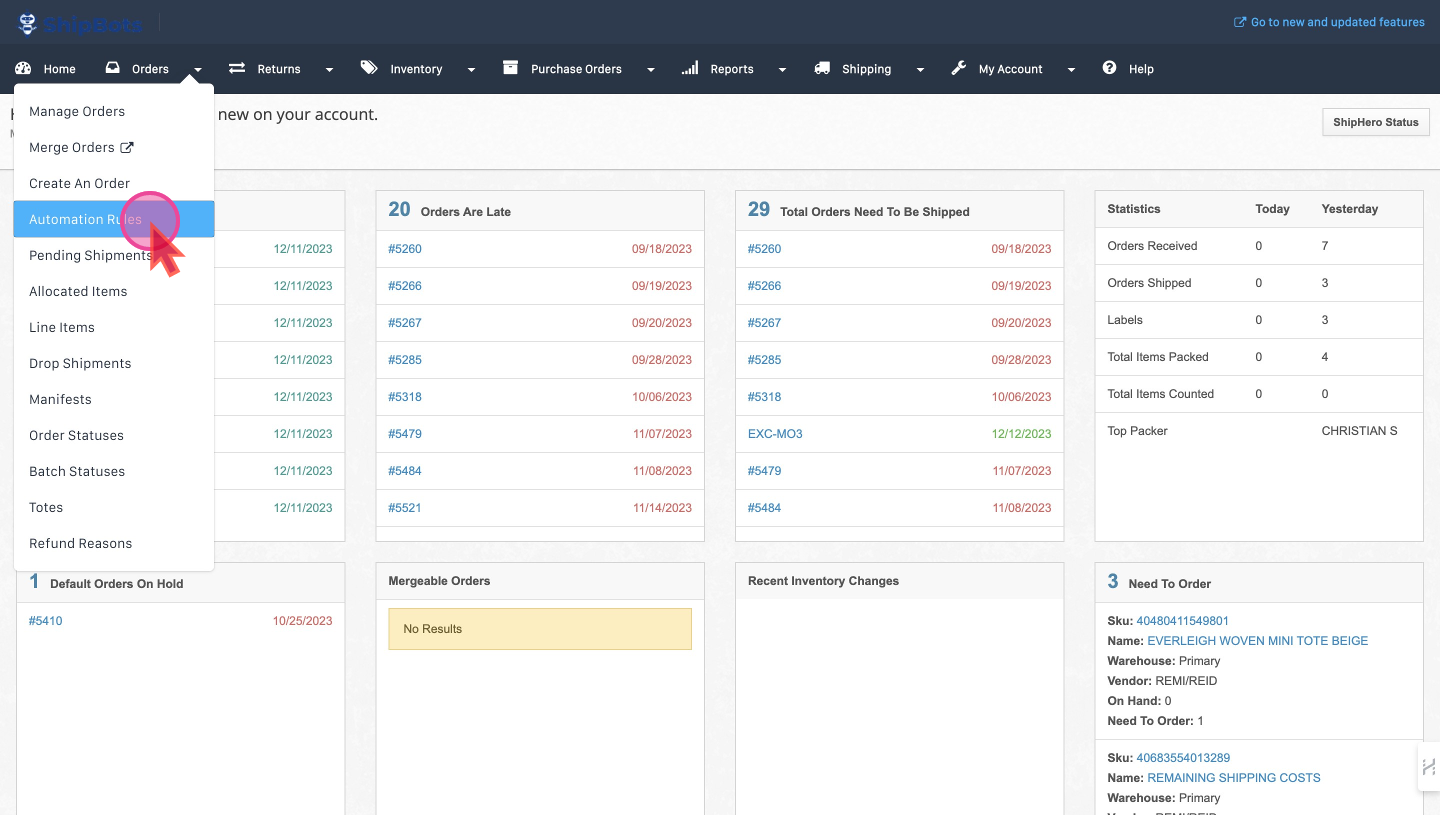Viewport: 1440px width, 815px height.
Task: Go to Pending Shipments
Action: (x=114, y=255)
